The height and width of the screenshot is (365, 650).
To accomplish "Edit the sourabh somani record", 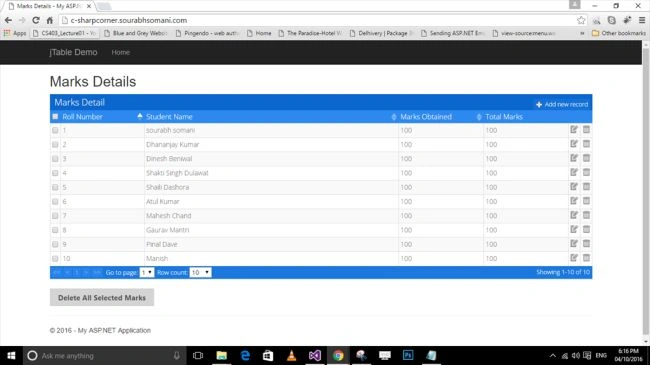I will 574,129.
